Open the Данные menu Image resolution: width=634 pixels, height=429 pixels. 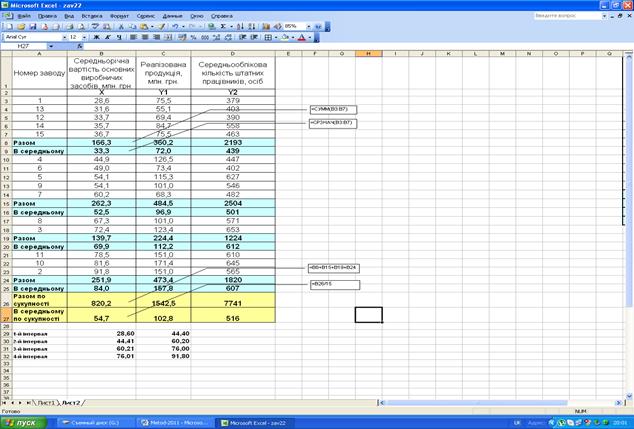coord(173,16)
